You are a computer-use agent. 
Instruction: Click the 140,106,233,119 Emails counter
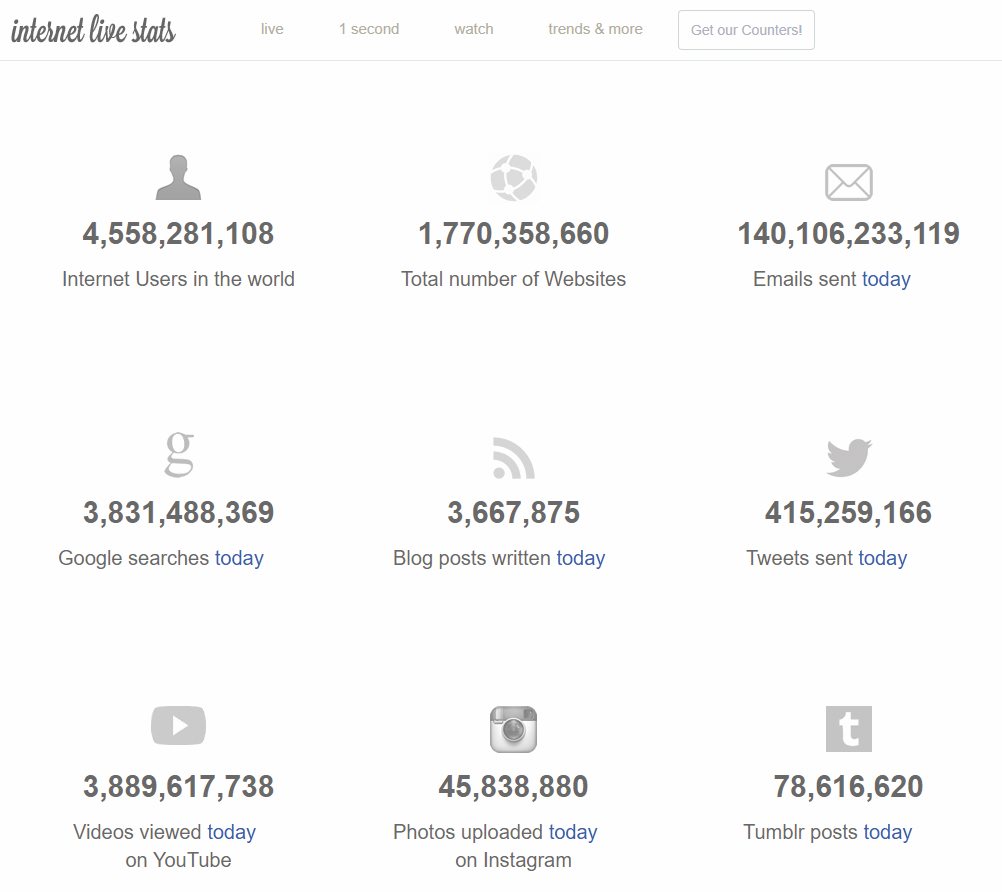click(849, 234)
